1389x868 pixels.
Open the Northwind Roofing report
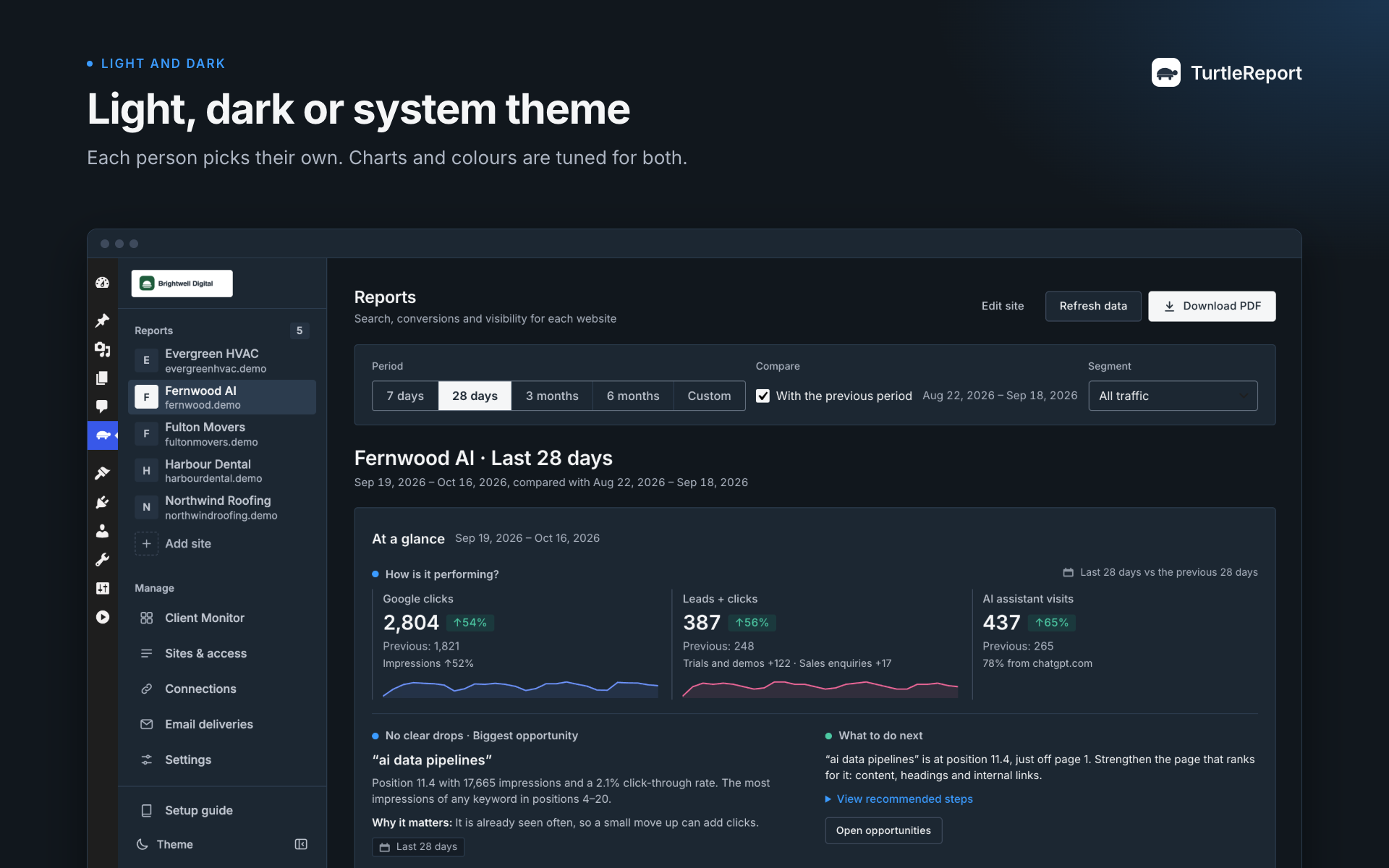click(222, 507)
